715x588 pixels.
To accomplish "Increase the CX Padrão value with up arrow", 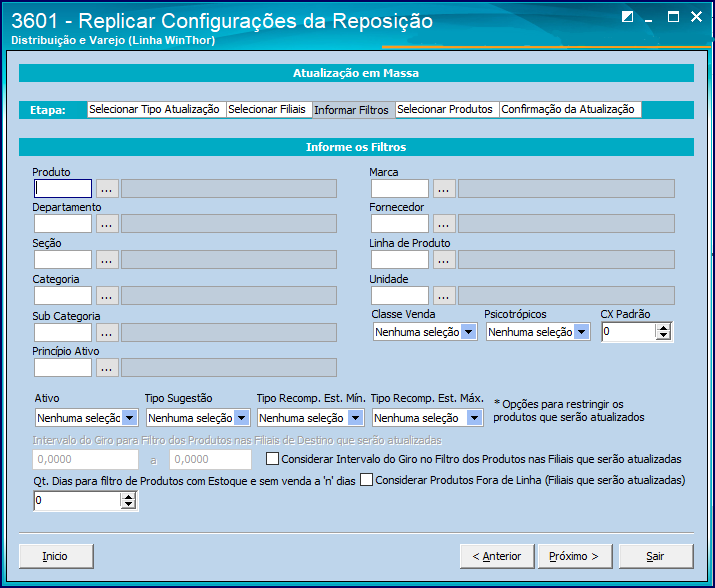I will (663, 328).
